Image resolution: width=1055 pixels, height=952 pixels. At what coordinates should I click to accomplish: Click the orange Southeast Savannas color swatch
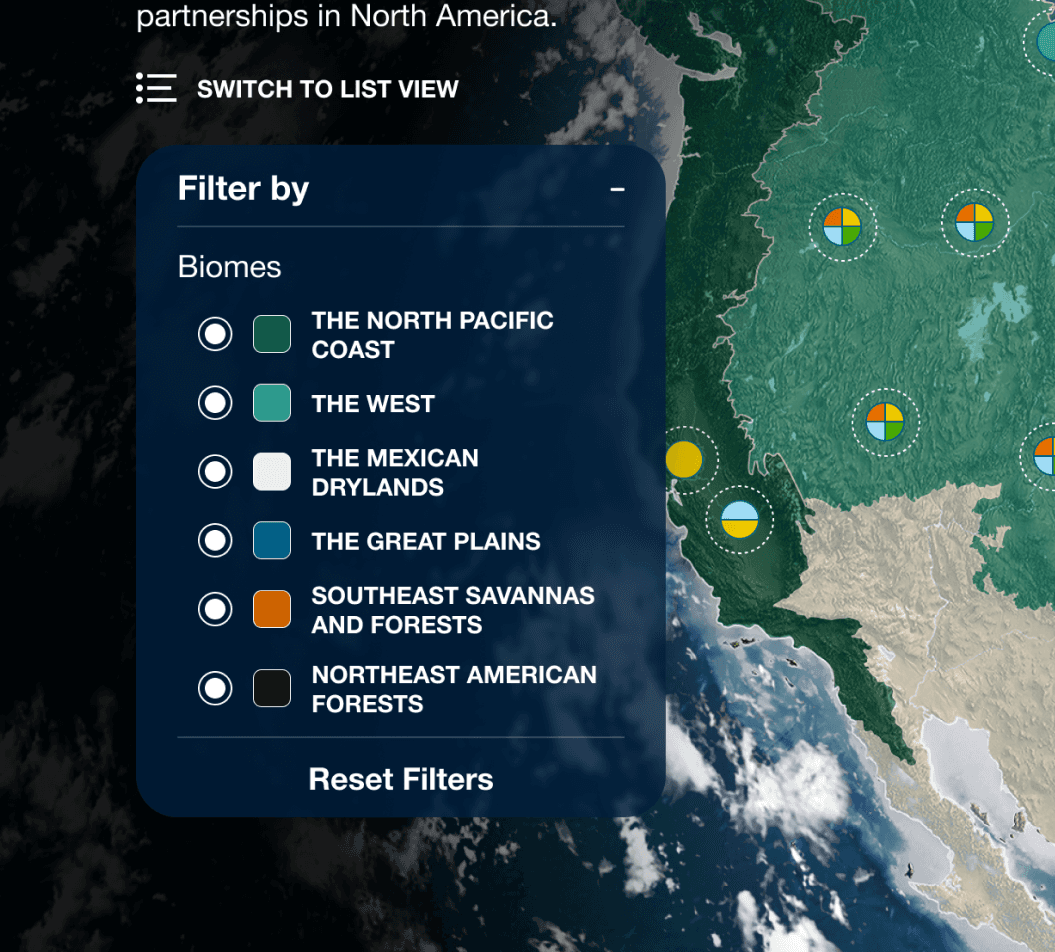[271, 608]
